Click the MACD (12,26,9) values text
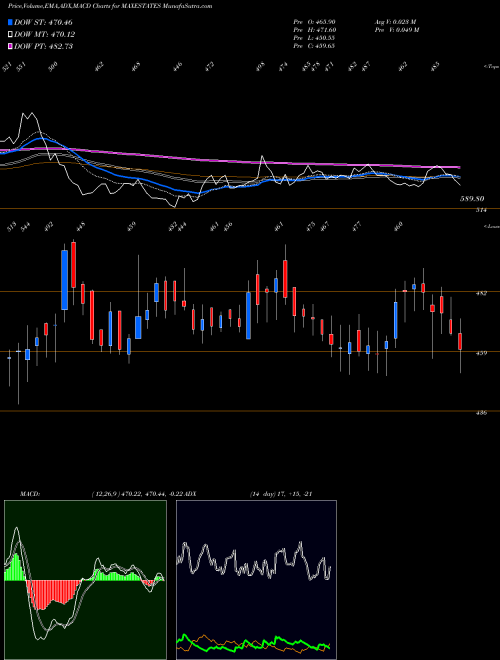This screenshot has height=660, width=500. (138, 494)
